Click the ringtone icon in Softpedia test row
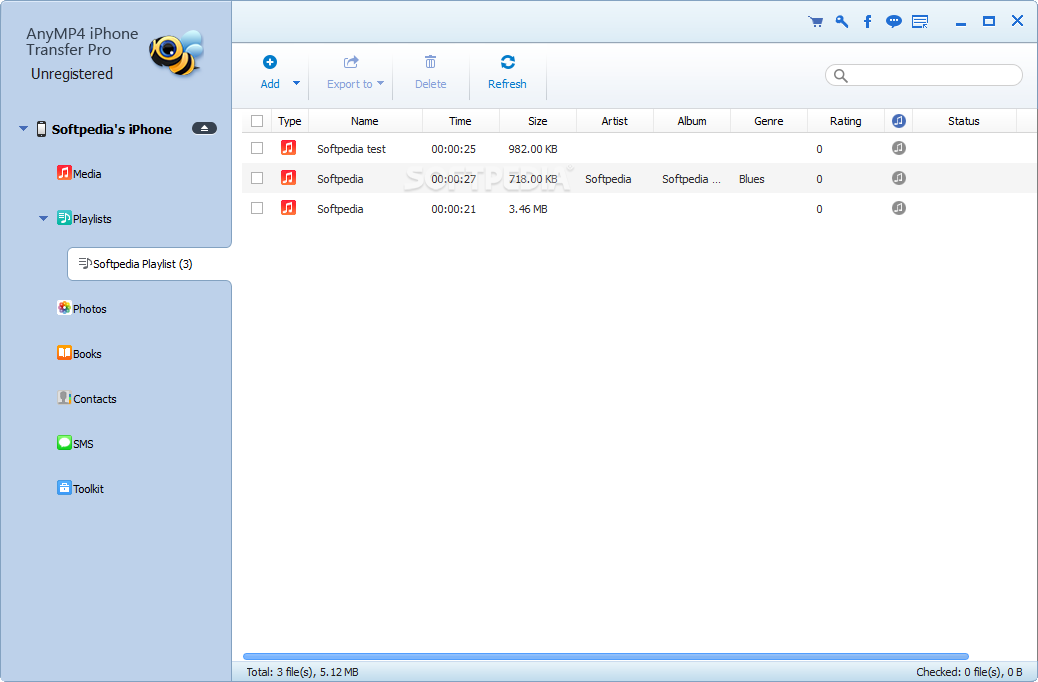Viewport: 1038px width, 682px height. (x=898, y=148)
